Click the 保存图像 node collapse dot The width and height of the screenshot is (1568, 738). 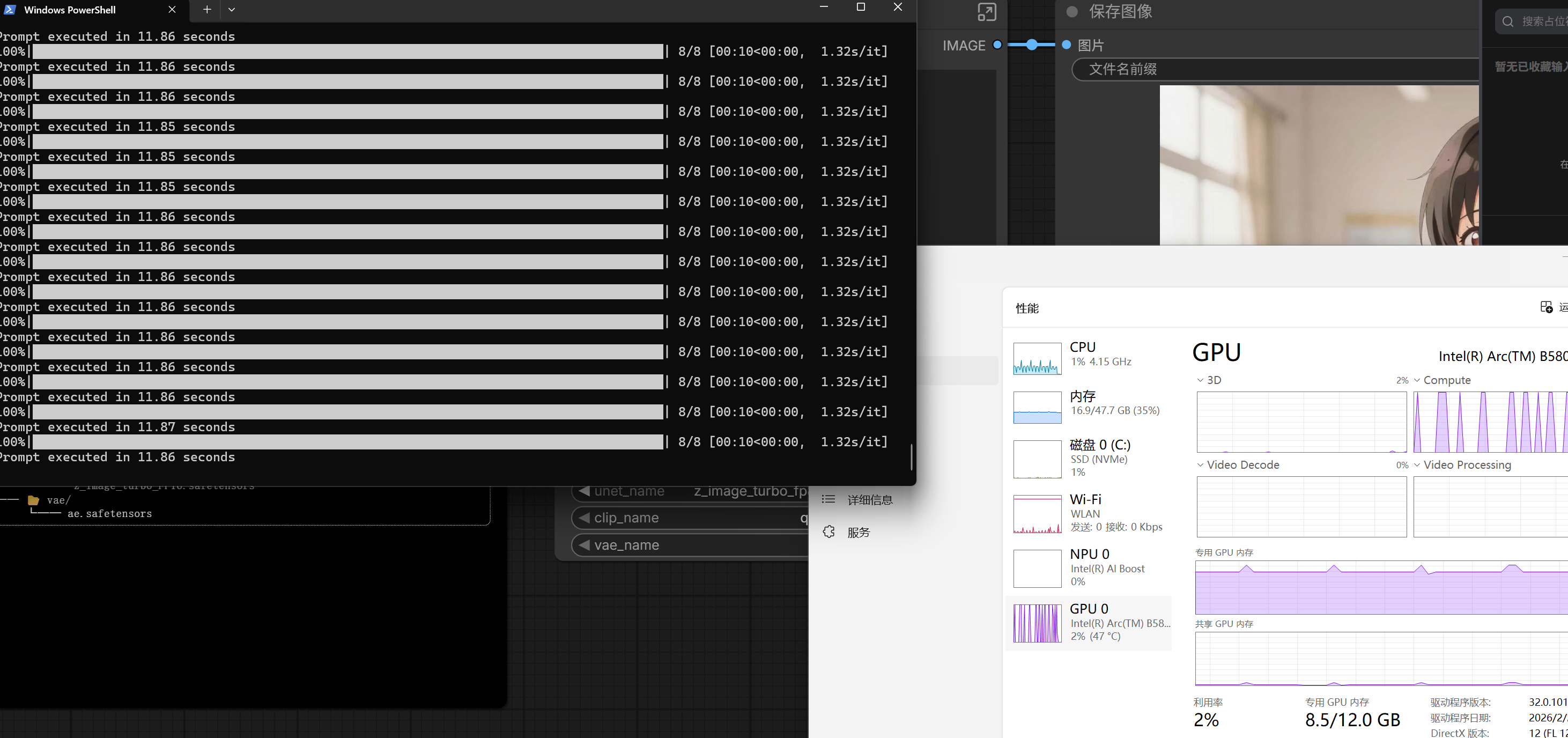pos(1072,12)
